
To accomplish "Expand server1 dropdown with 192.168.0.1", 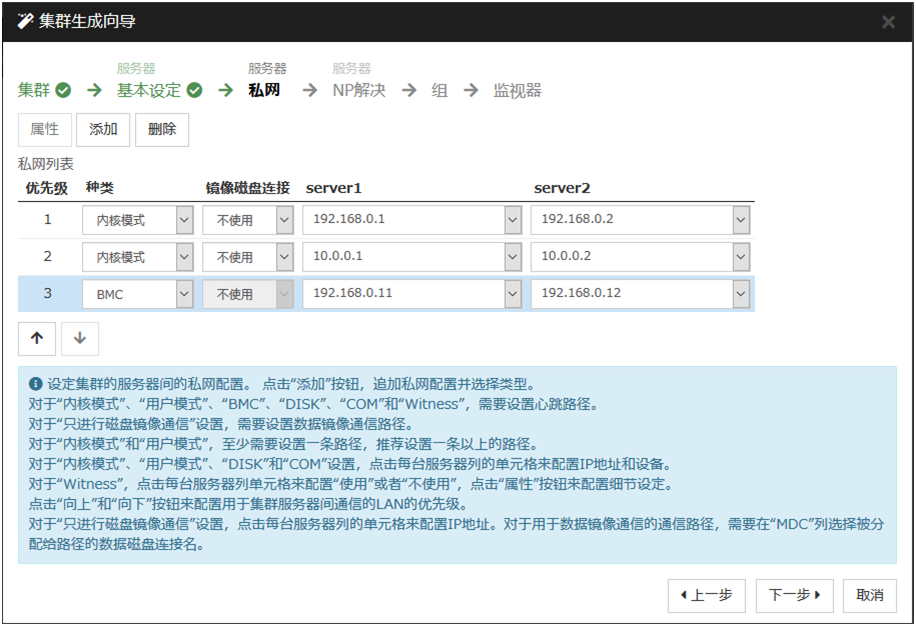I will [x=512, y=220].
